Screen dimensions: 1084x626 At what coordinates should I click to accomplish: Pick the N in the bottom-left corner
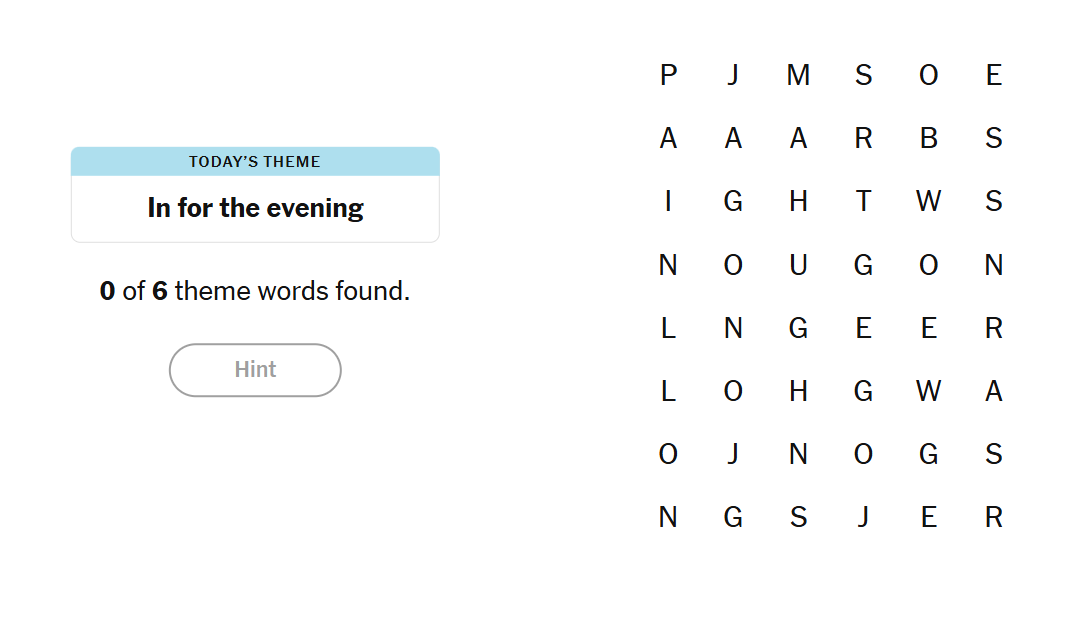click(x=668, y=517)
